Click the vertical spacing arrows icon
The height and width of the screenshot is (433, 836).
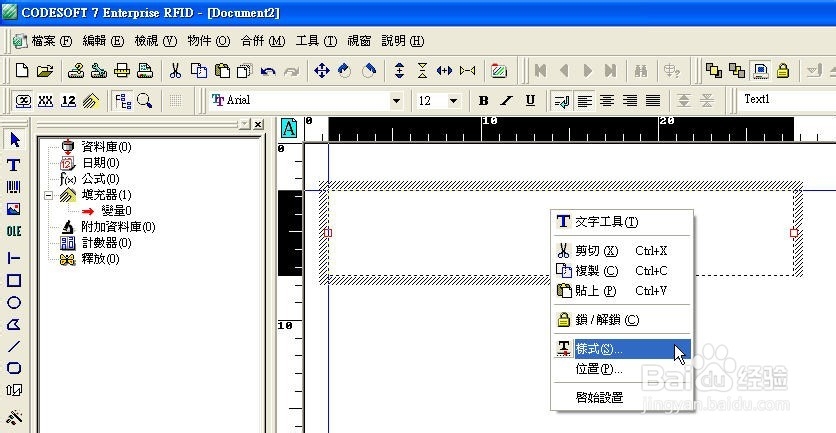399,70
